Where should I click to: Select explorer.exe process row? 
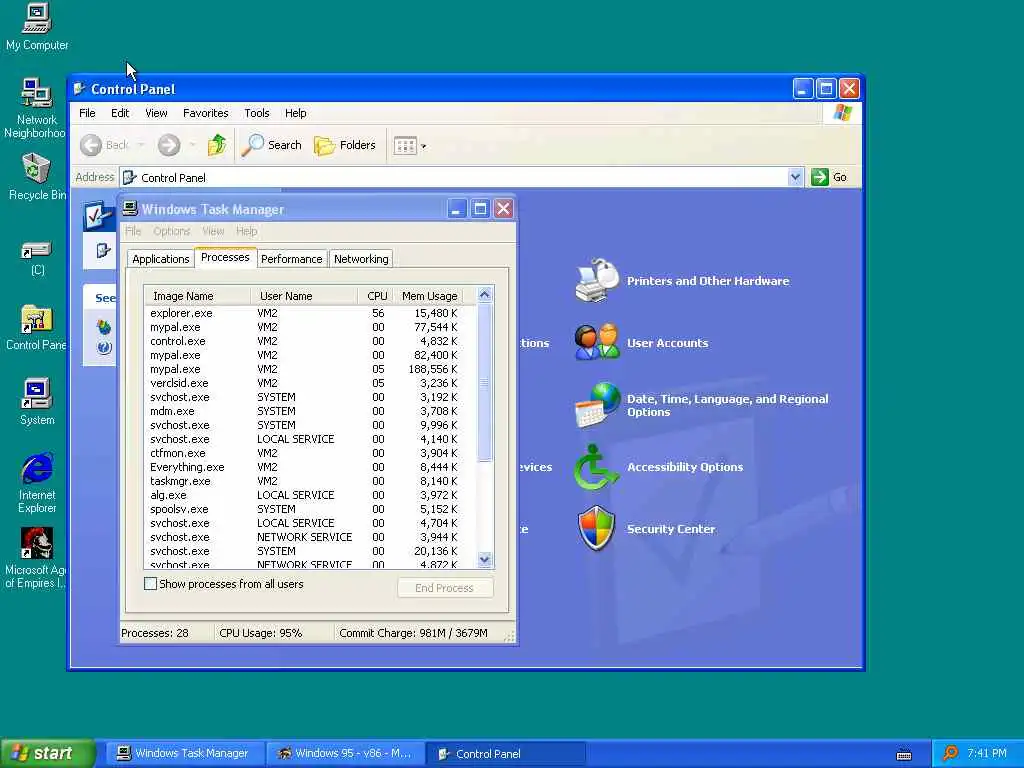(x=310, y=313)
